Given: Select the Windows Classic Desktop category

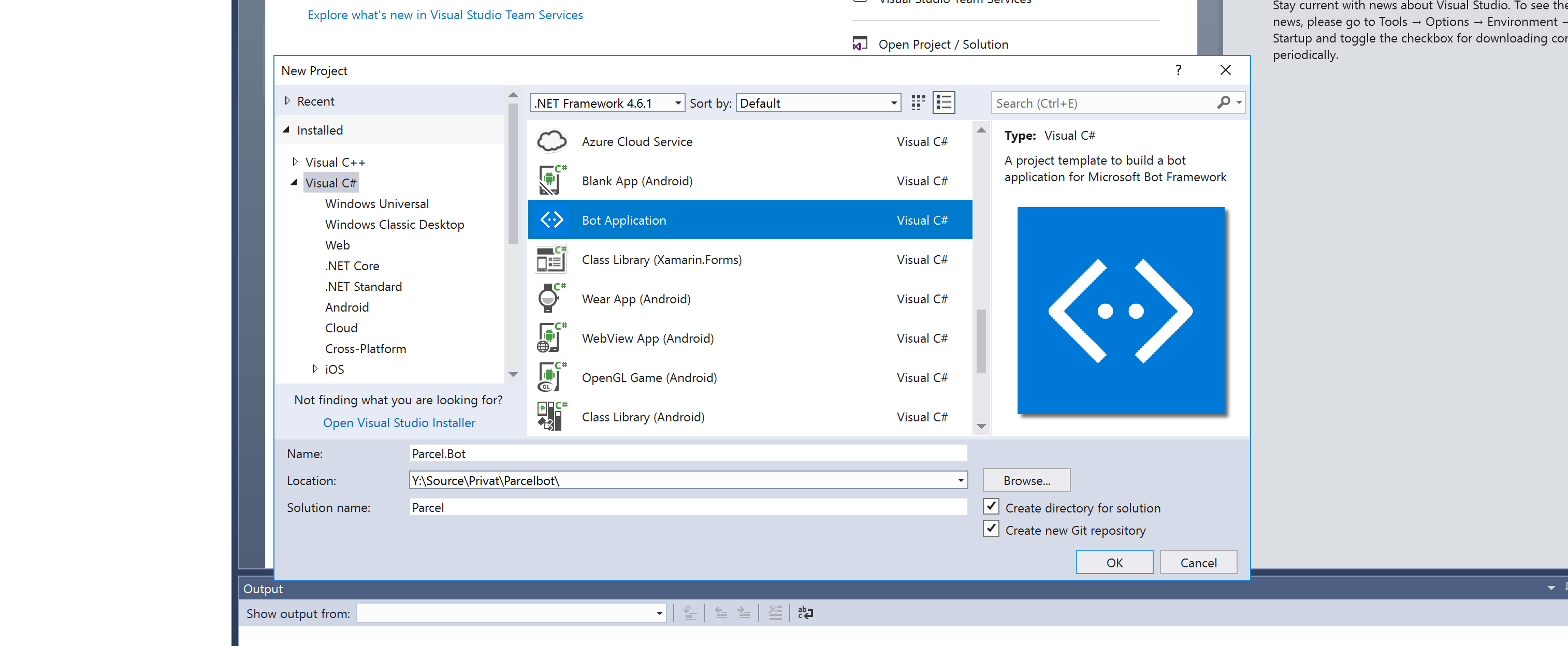Looking at the screenshot, I should coord(394,225).
